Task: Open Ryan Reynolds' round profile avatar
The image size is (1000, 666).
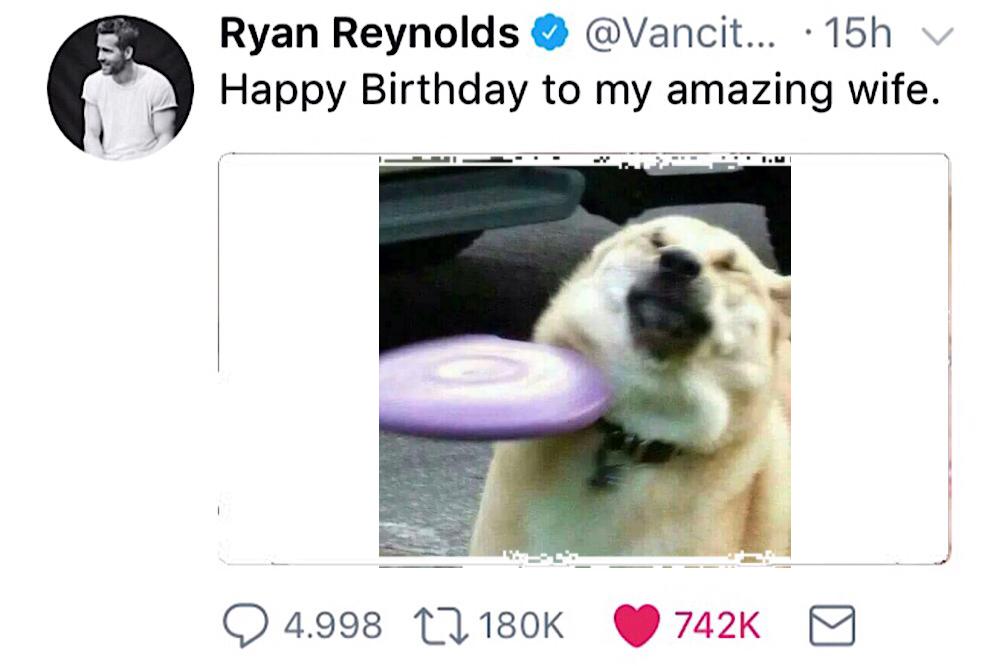Action: [120, 87]
